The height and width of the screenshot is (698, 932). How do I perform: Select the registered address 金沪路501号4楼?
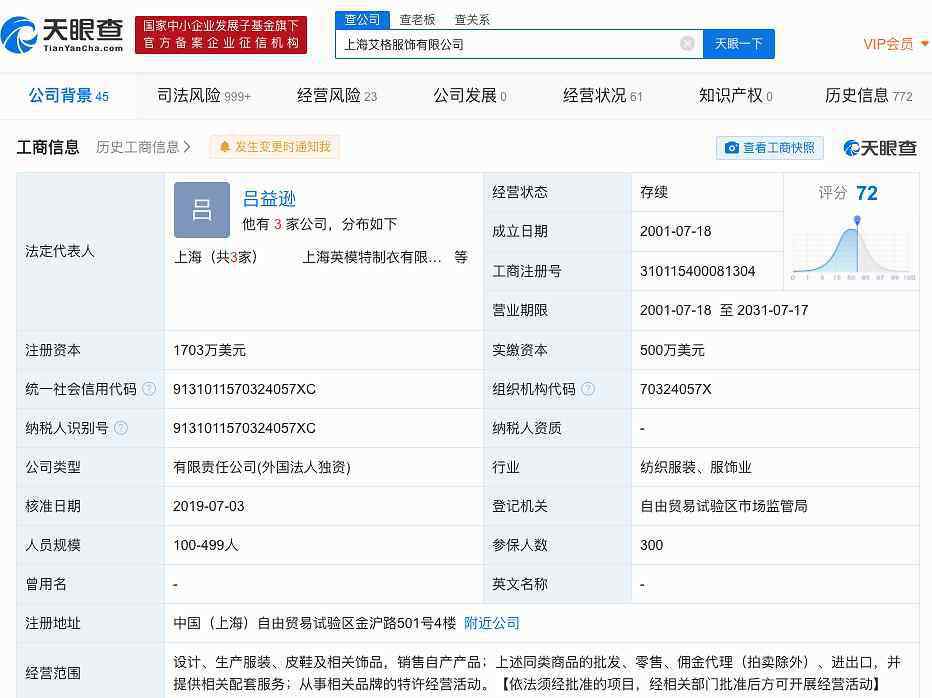tap(314, 623)
